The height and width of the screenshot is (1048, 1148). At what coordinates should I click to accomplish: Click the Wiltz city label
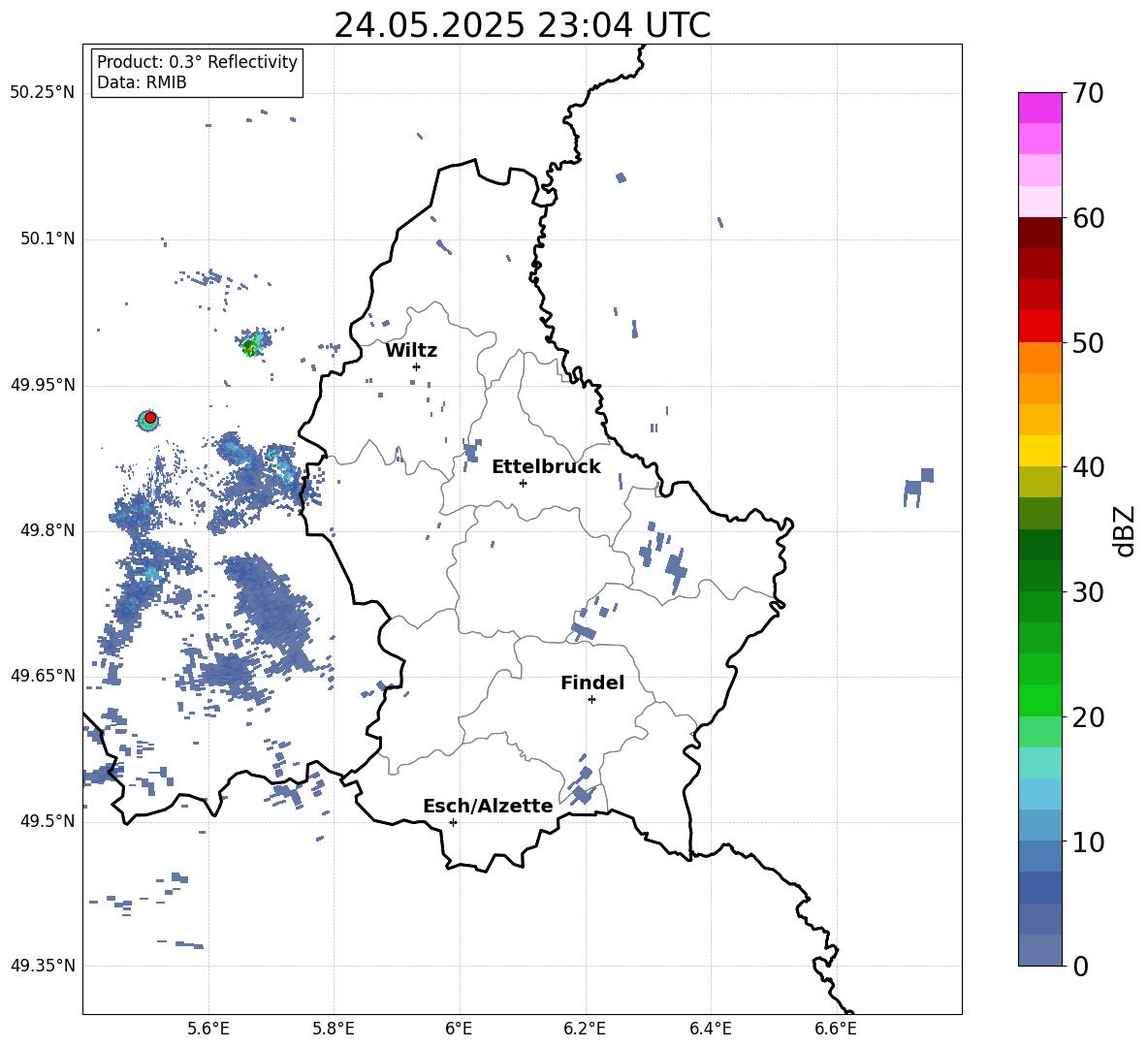point(411,351)
